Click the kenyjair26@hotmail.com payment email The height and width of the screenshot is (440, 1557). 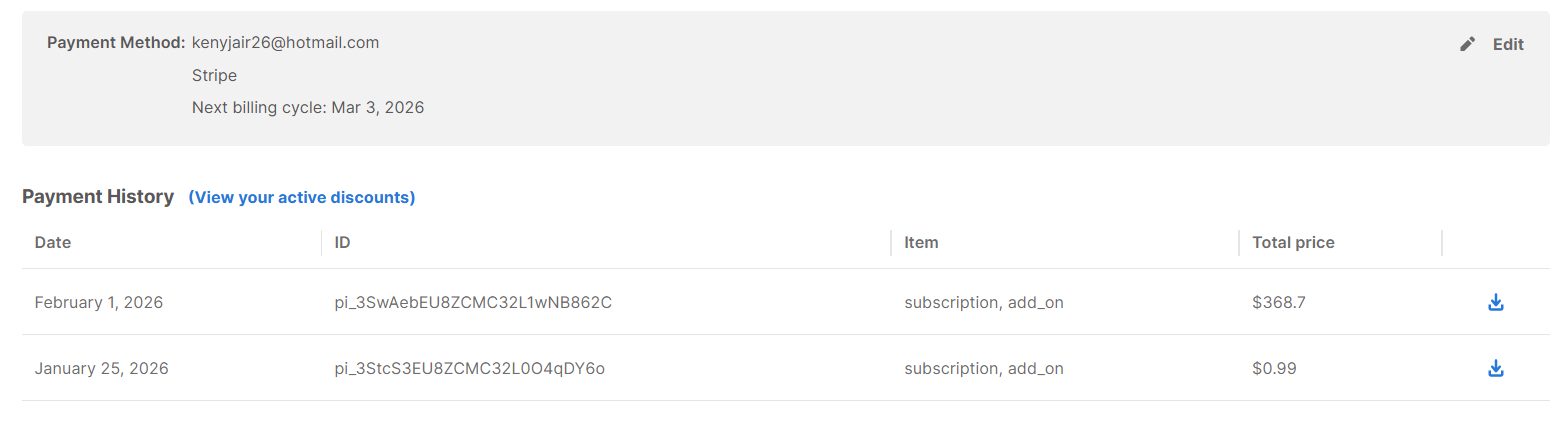coord(285,42)
